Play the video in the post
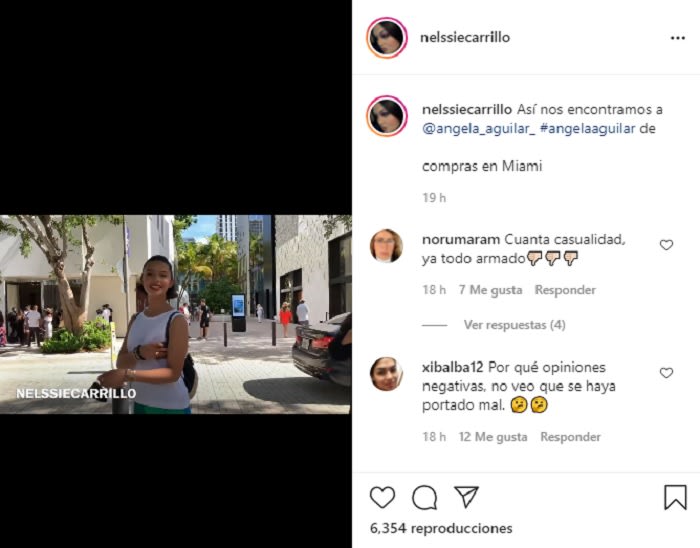Screen dimensions: 700x548 click(x=175, y=315)
